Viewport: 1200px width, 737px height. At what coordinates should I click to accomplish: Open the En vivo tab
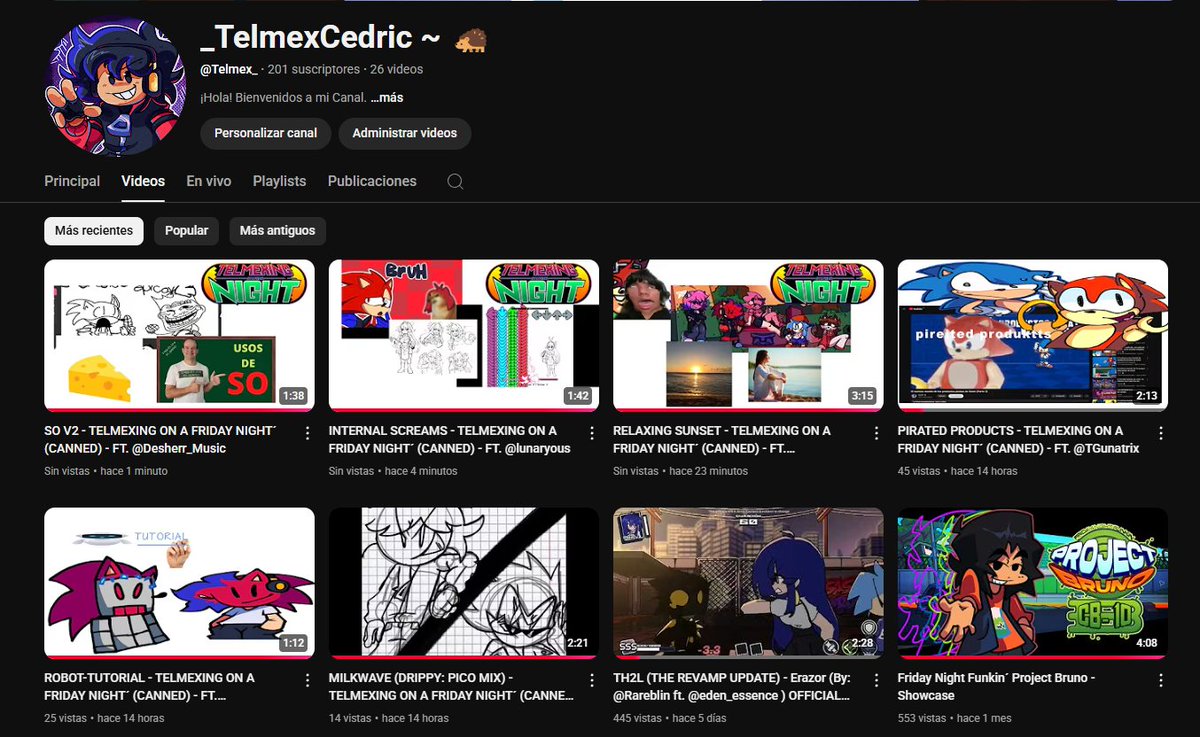tap(209, 181)
